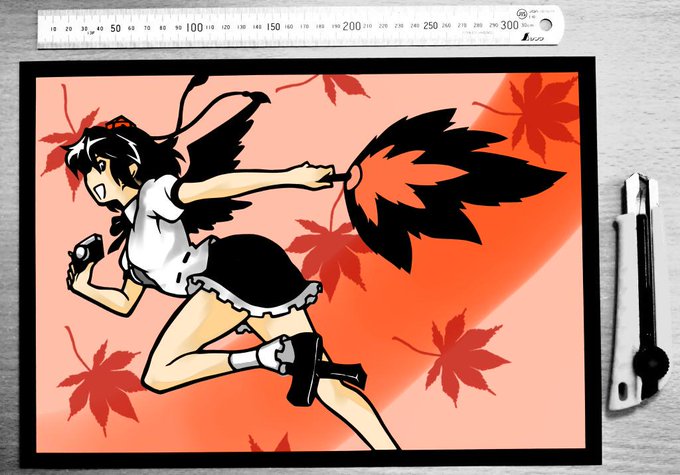Click the ruler's 250 mark number
This screenshot has width=680, height=475.
(430, 26)
